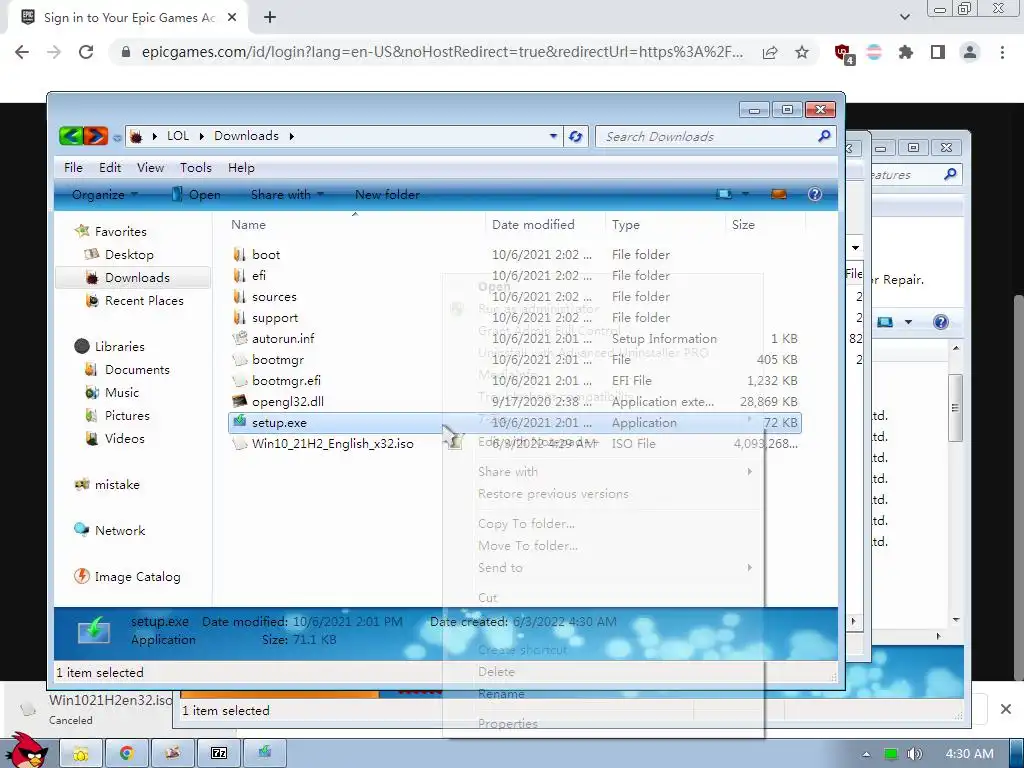
Task: Choose Delete in the context menu
Action: 496,671
